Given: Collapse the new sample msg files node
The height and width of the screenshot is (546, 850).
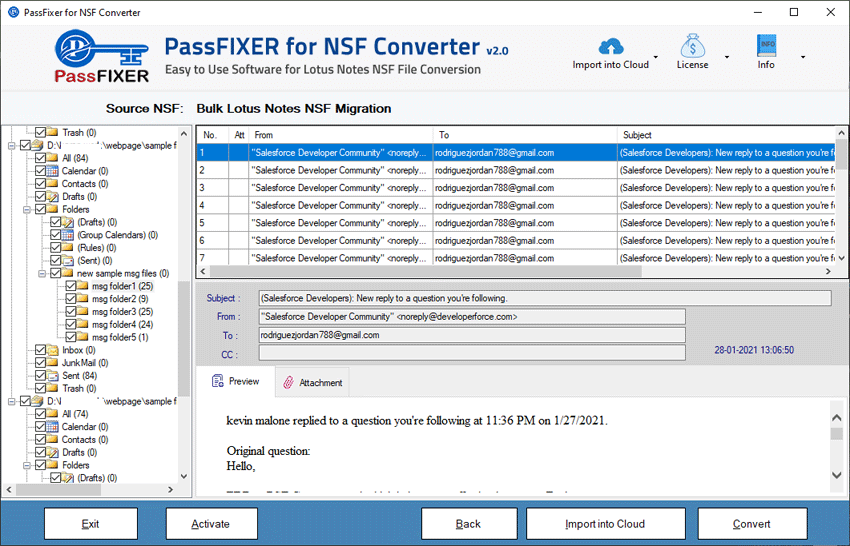Looking at the screenshot, I should click(x=42, y=273).
